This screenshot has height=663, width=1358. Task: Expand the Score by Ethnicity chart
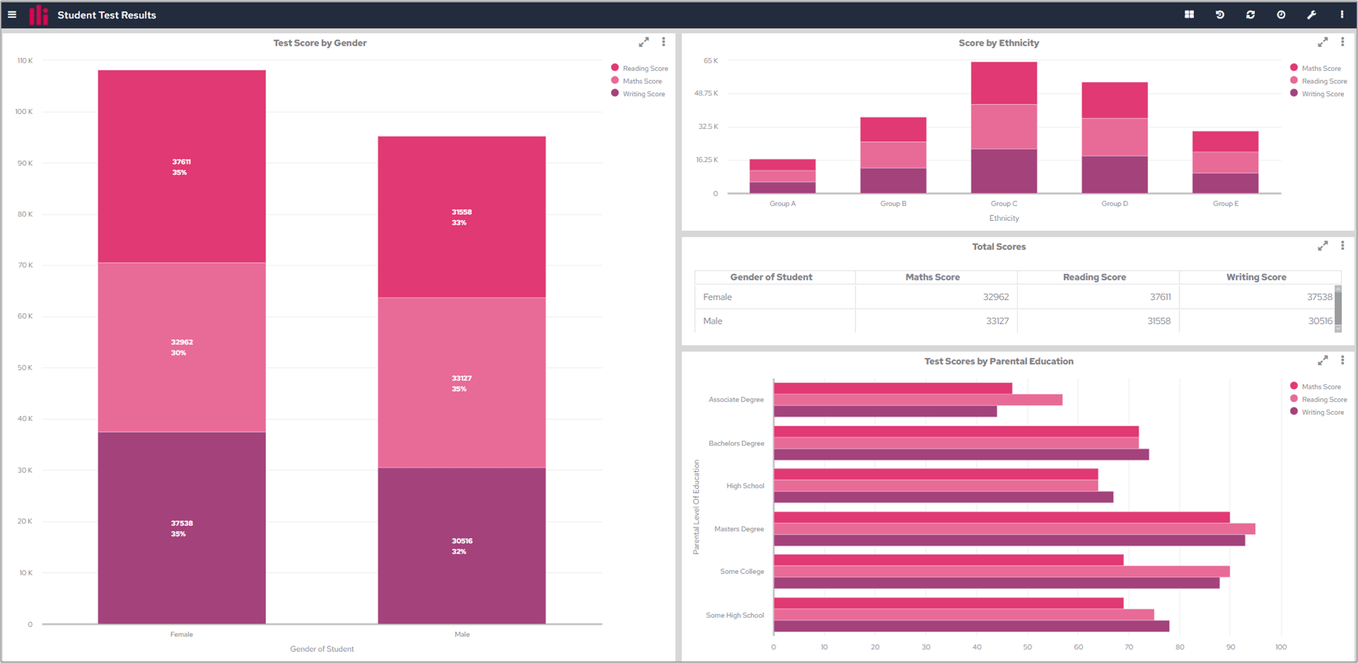[1323, 42]
